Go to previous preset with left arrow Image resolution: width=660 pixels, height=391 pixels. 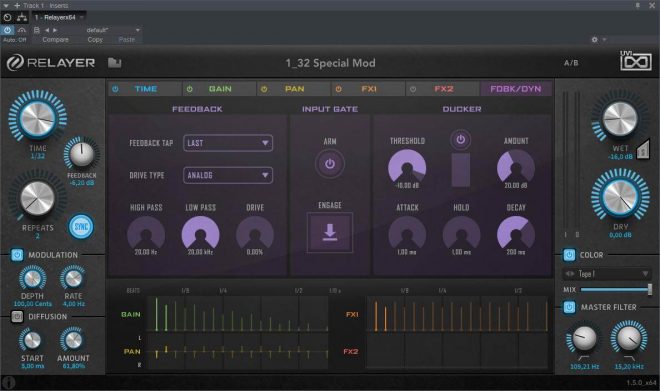point(47,30)
